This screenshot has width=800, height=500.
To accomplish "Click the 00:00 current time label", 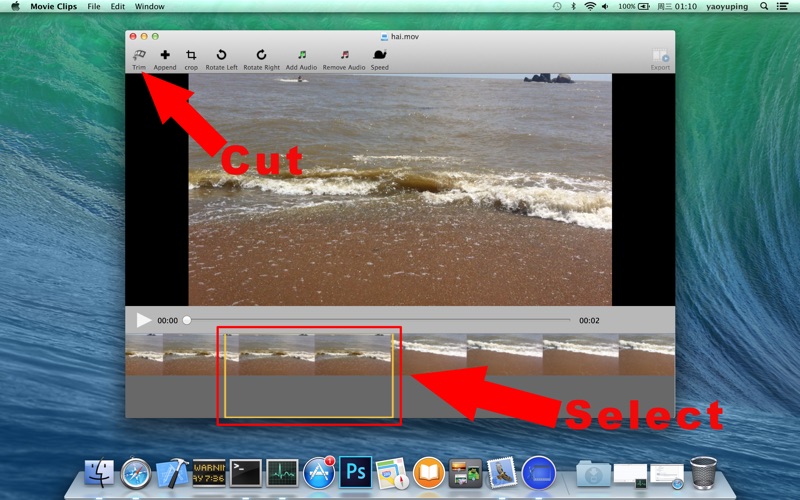I will 167,320.
